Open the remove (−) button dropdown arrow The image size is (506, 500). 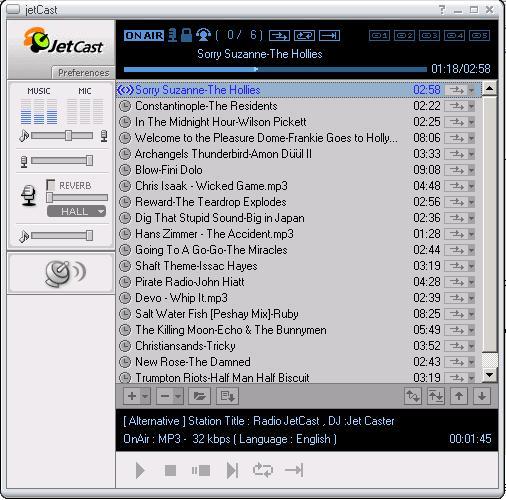tap(178, 396)
